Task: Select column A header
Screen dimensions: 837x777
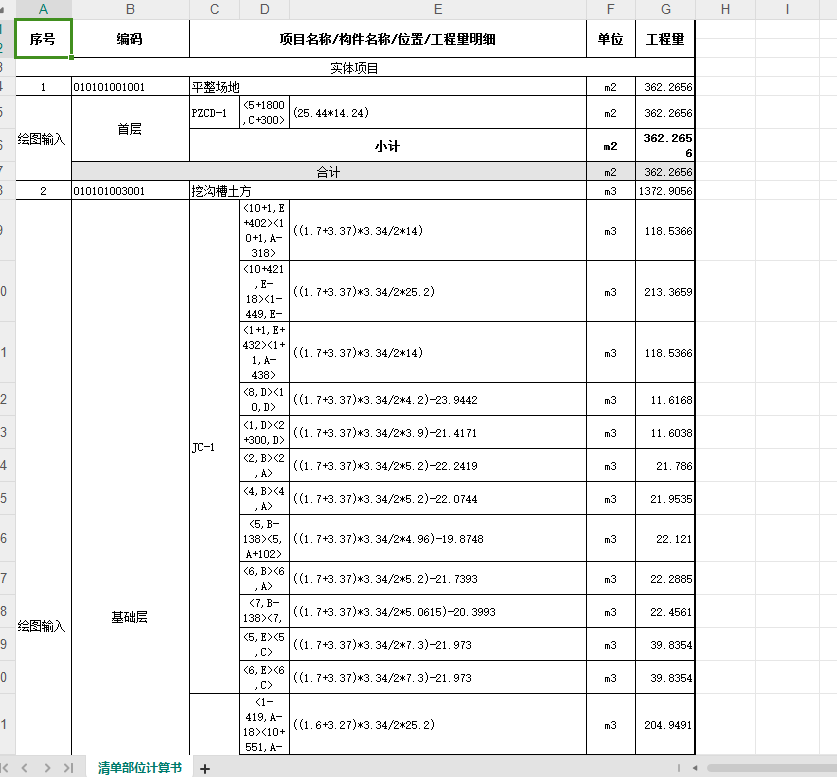Action: pos(44,9)
